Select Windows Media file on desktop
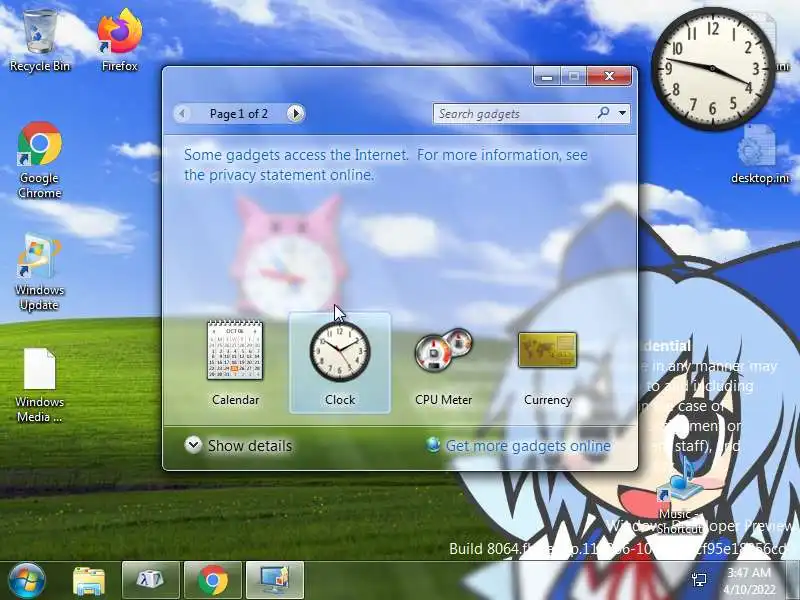The image size is (800, 600). tap(40, 385)
